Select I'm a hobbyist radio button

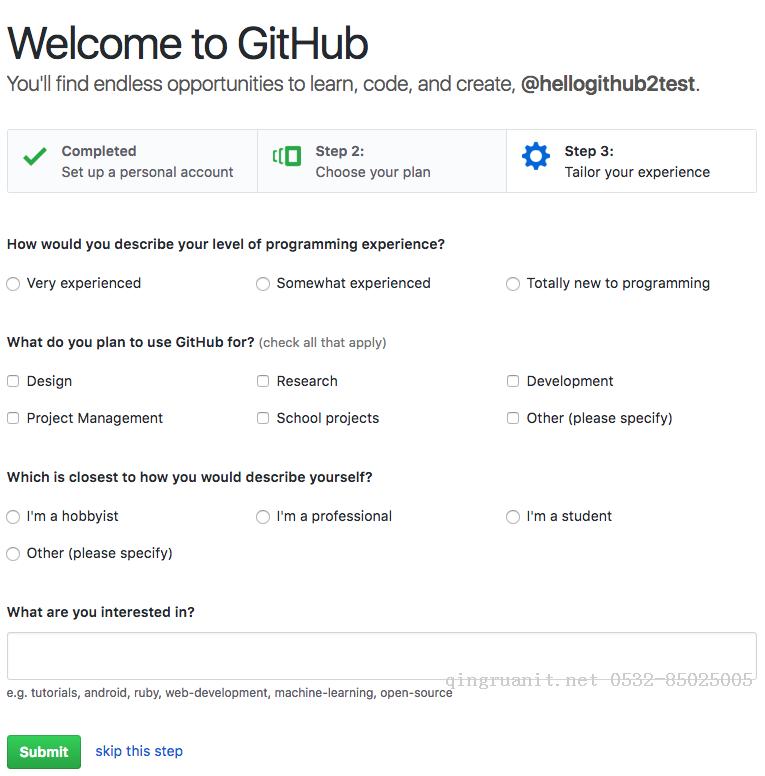click(13, 517)
